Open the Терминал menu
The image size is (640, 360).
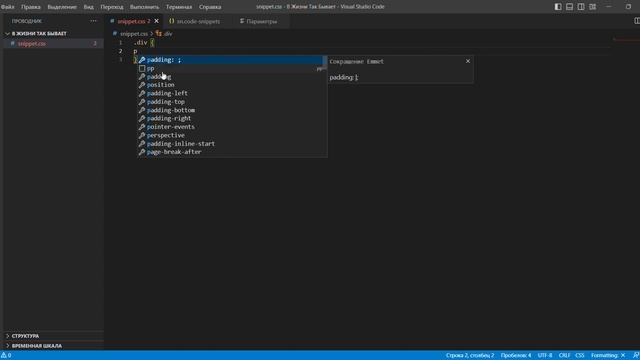[179, 7]
